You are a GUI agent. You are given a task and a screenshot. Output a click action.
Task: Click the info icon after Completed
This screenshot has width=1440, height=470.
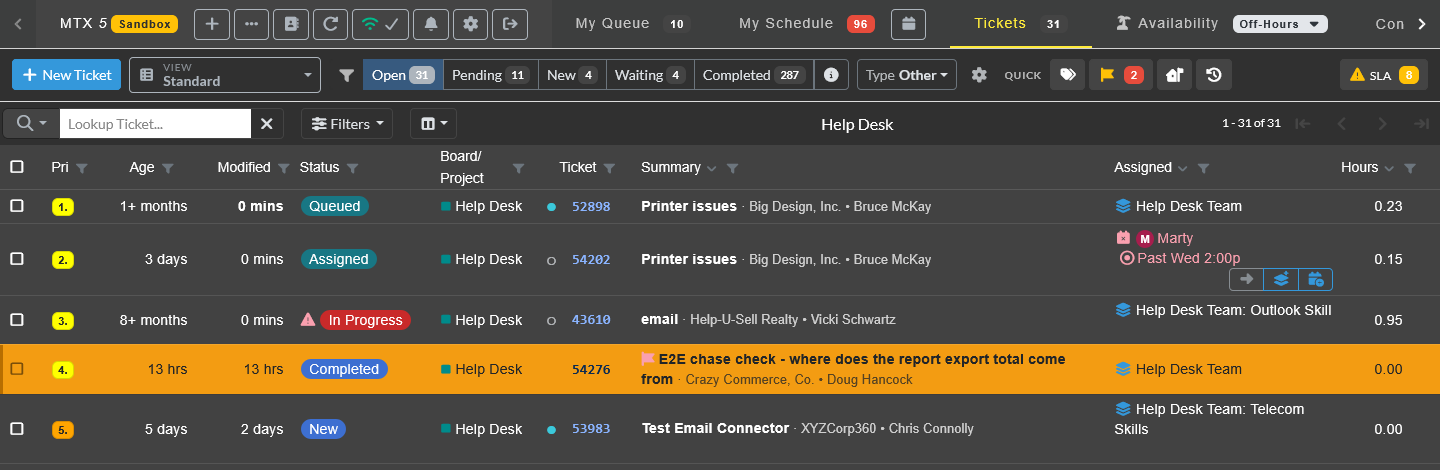[x=831, y=75]
